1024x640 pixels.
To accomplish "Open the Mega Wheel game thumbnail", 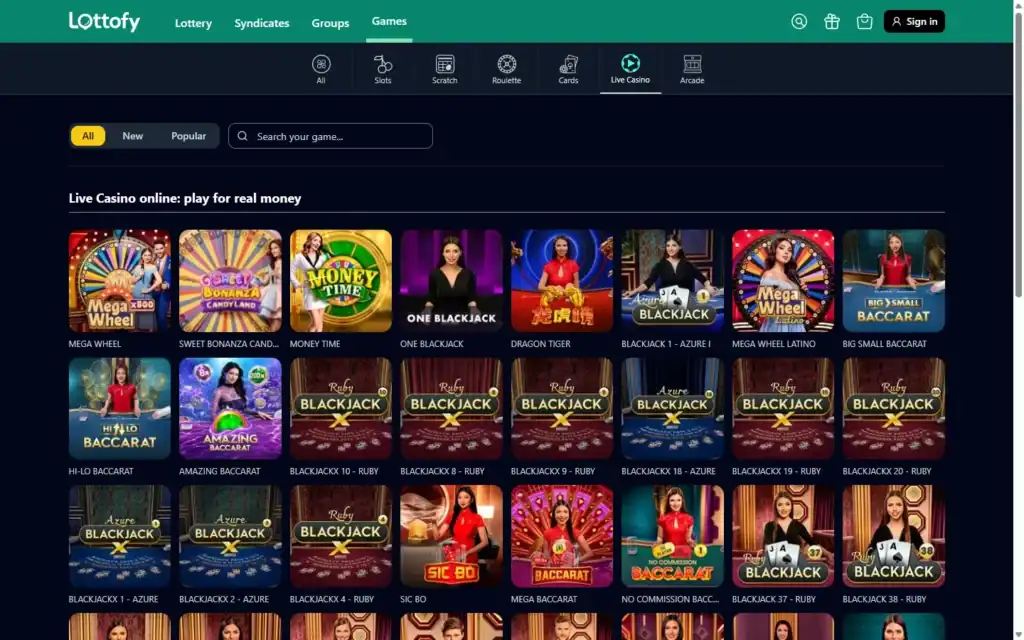I will click(x=120, y=281).
